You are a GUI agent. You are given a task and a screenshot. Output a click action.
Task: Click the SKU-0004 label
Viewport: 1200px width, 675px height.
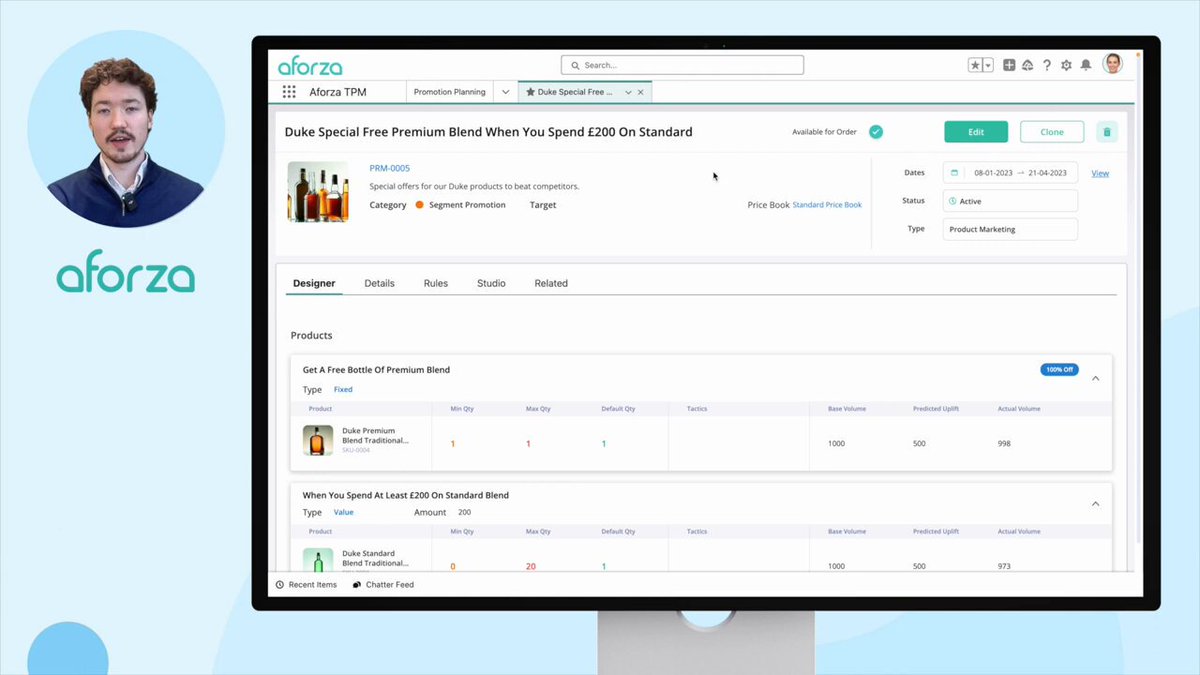point(356,450)
